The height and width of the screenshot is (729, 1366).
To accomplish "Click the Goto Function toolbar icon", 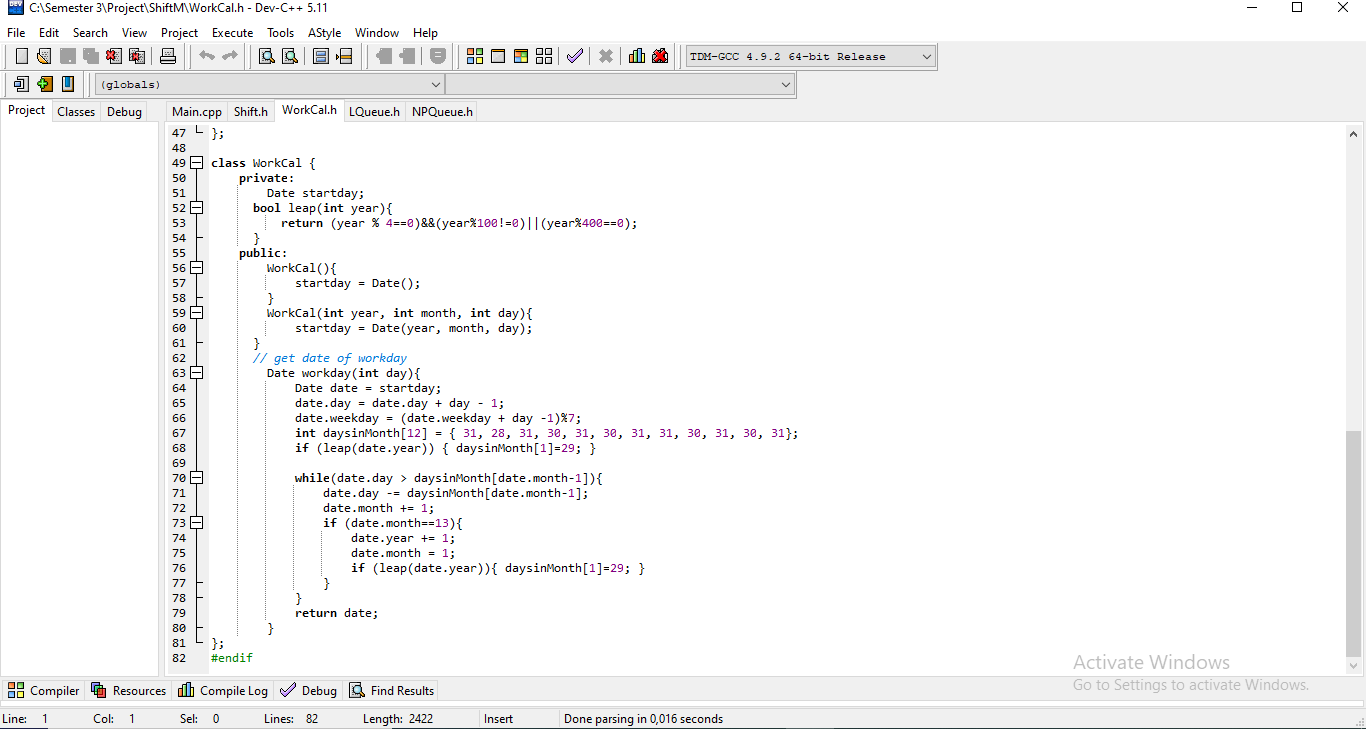I will click(321, 56).
